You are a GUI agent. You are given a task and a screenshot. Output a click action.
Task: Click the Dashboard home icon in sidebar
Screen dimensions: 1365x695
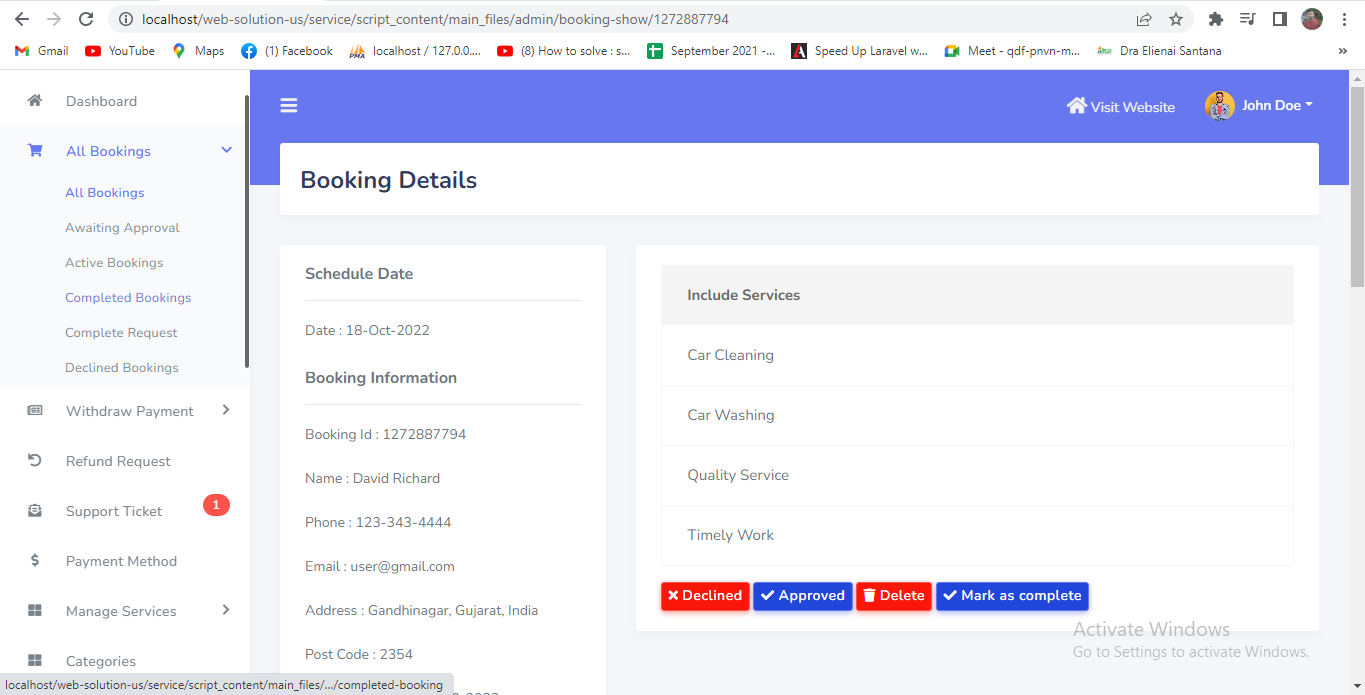pos(35,101)
